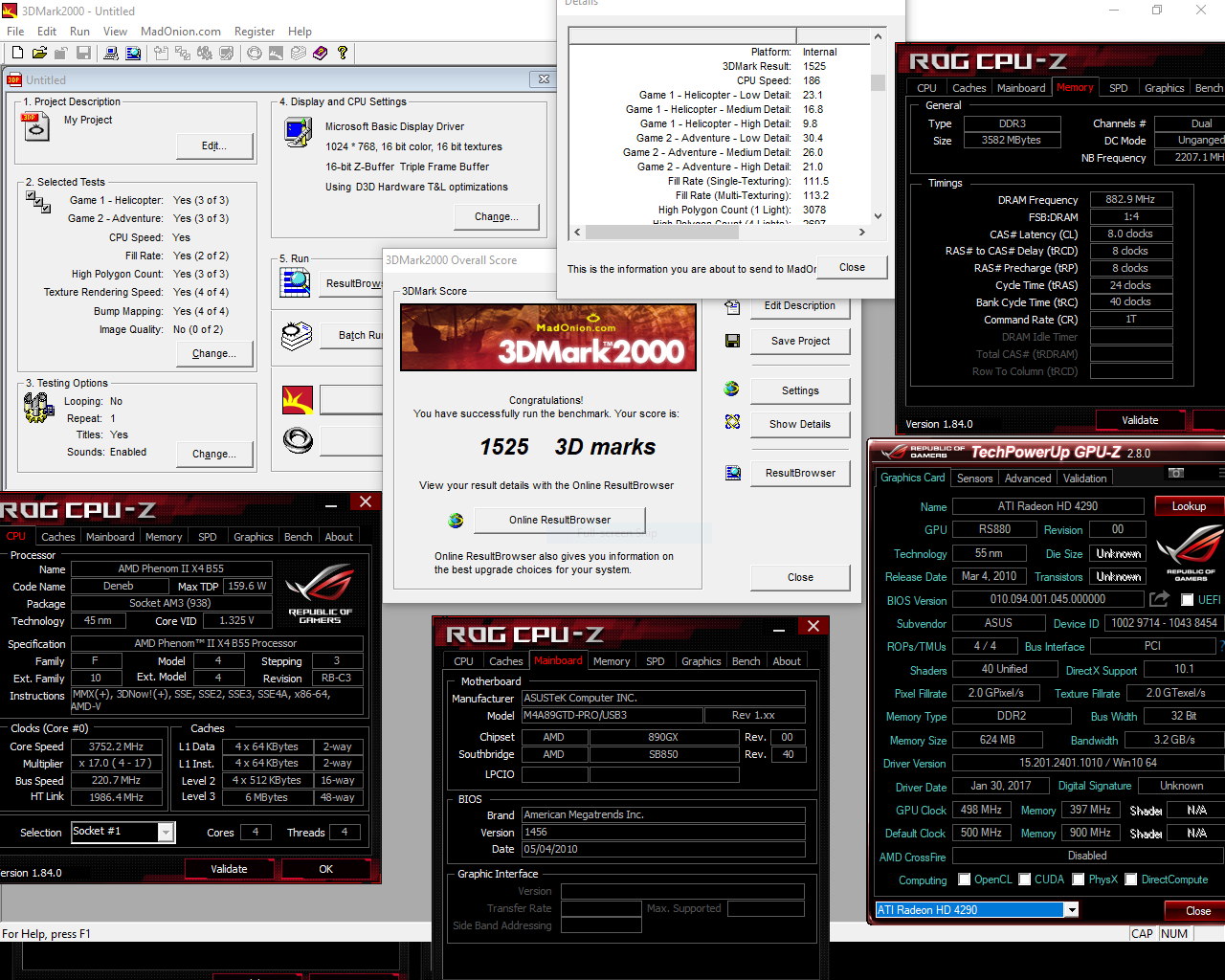This screenshot has height=980, width=1225.
Task: Click the yellow question mark toolbar icon
Action: [x=342, y=54]
